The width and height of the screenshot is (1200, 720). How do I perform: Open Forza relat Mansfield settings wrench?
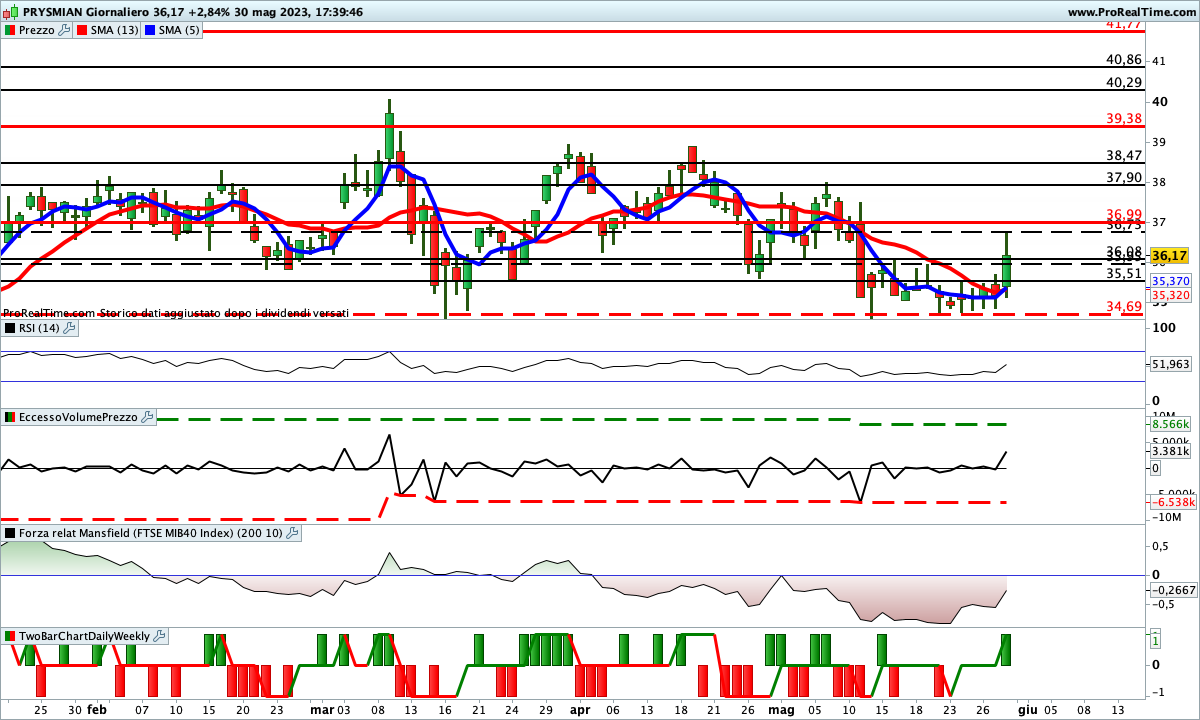coord(291,533)
